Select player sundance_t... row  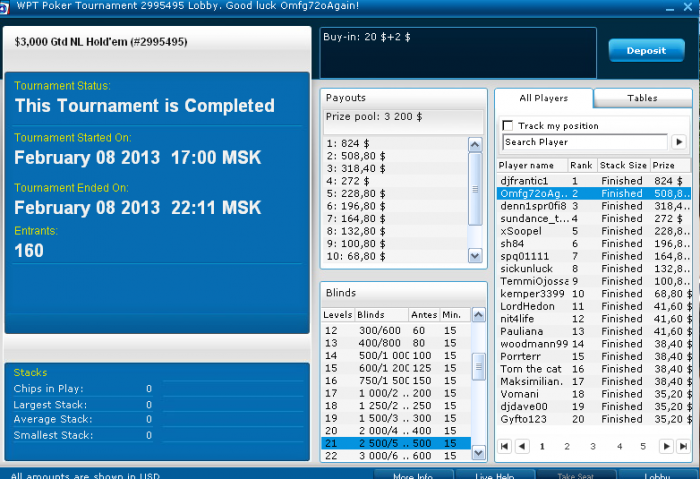pyautogui.click(x=594, y=218)
